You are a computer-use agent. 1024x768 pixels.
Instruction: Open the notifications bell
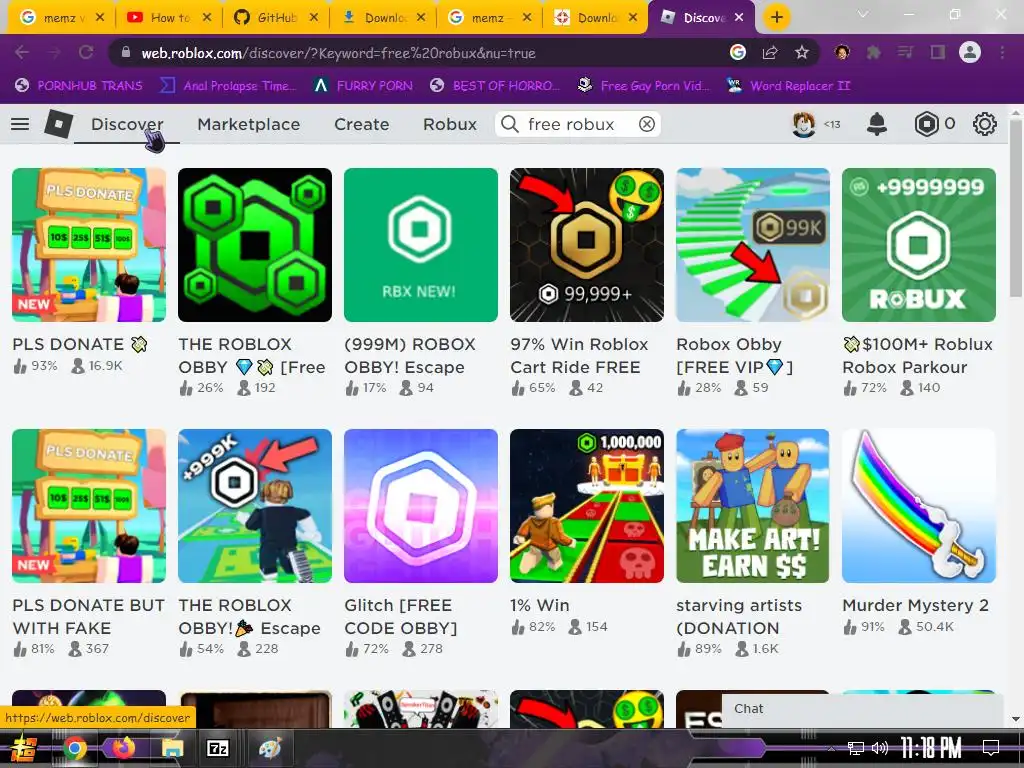(876, 124)
